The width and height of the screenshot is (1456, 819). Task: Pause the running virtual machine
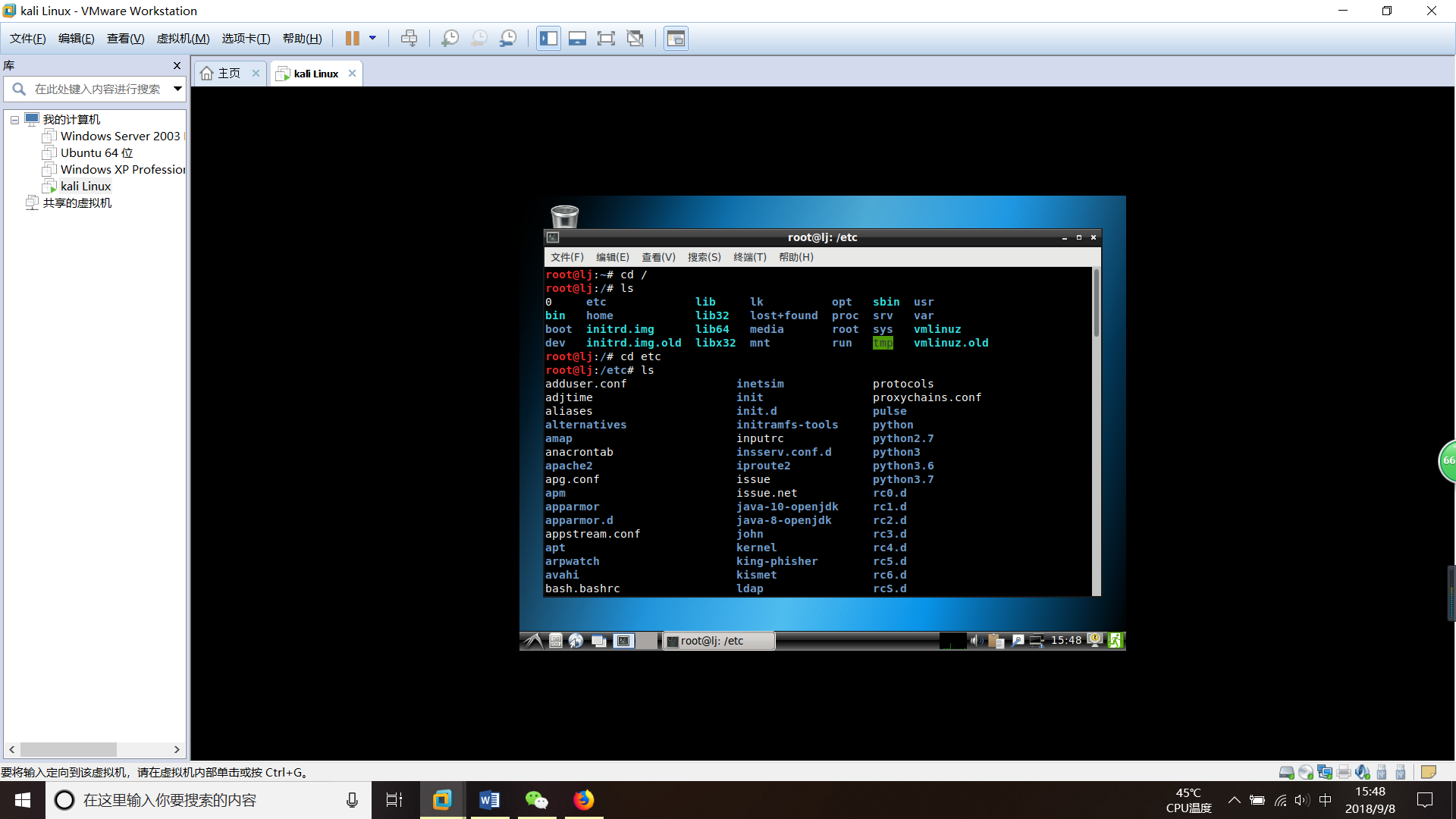coord(352,39)
